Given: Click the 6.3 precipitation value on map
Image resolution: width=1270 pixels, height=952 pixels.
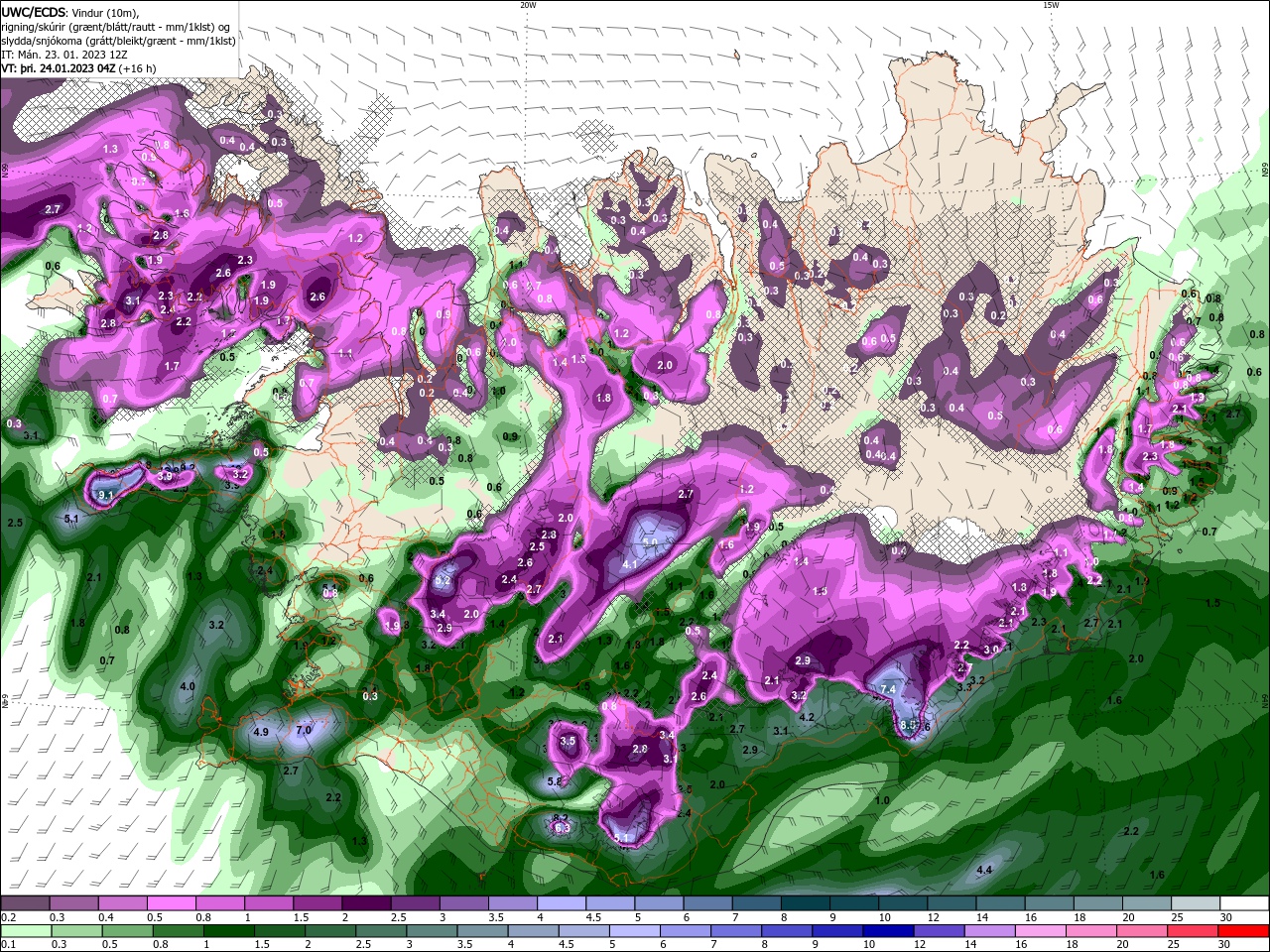Looking at the screenshot, I should tap(562, 828).
